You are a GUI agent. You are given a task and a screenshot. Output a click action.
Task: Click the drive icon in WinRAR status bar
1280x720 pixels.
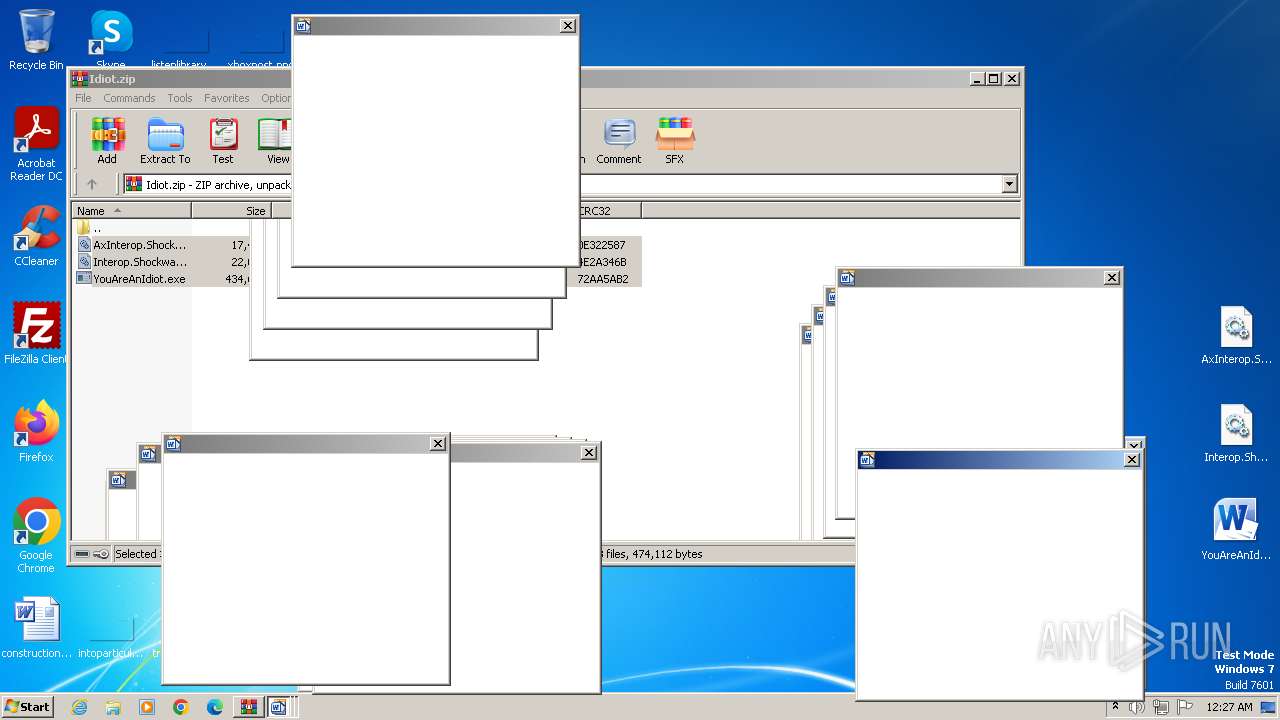coord(82,554)
